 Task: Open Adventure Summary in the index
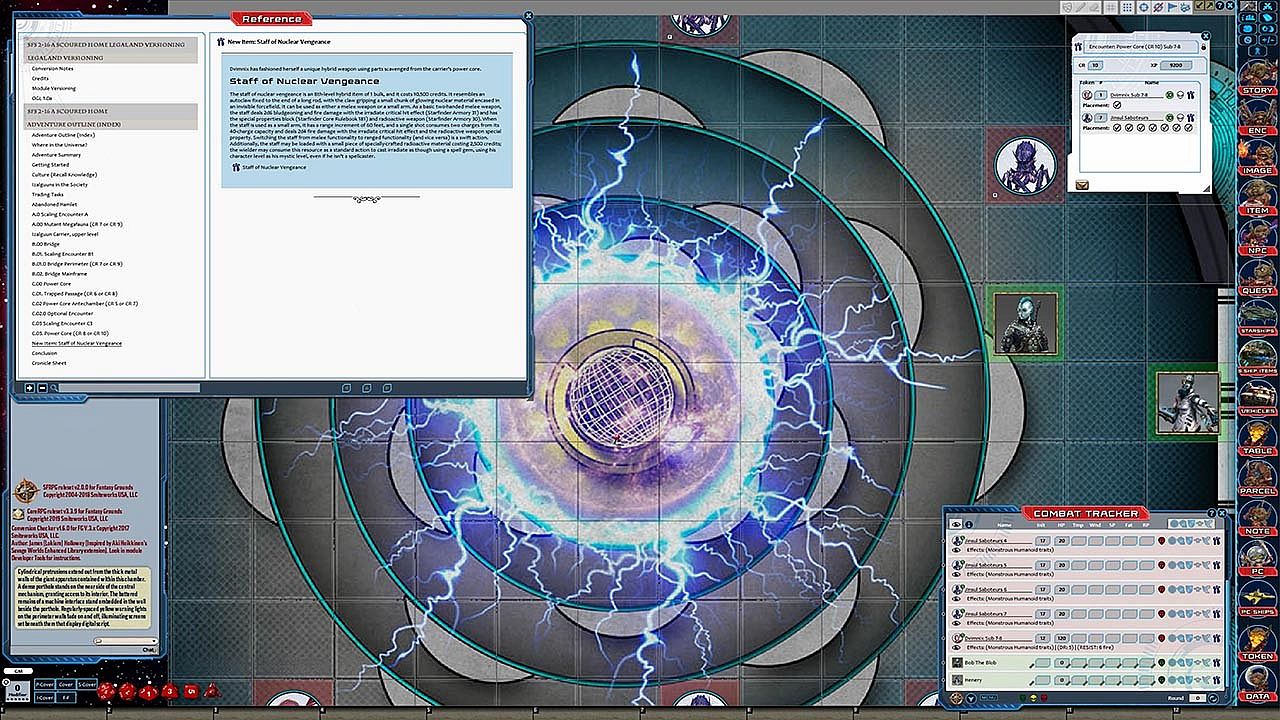click(x=56, y=155)
